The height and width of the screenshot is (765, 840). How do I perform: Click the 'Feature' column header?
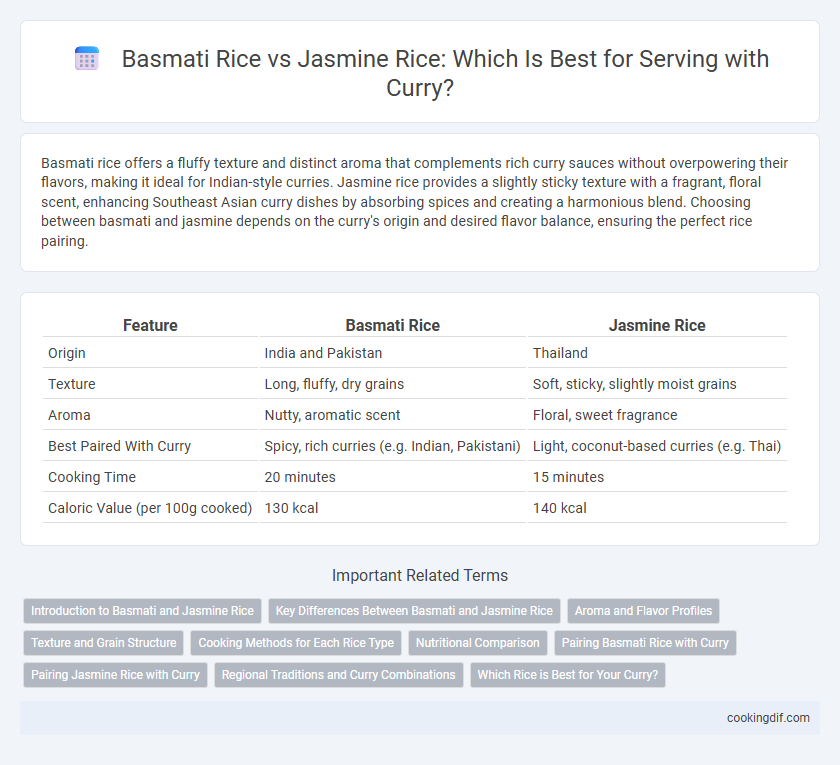pyautogui.click(x=150, y=325)
